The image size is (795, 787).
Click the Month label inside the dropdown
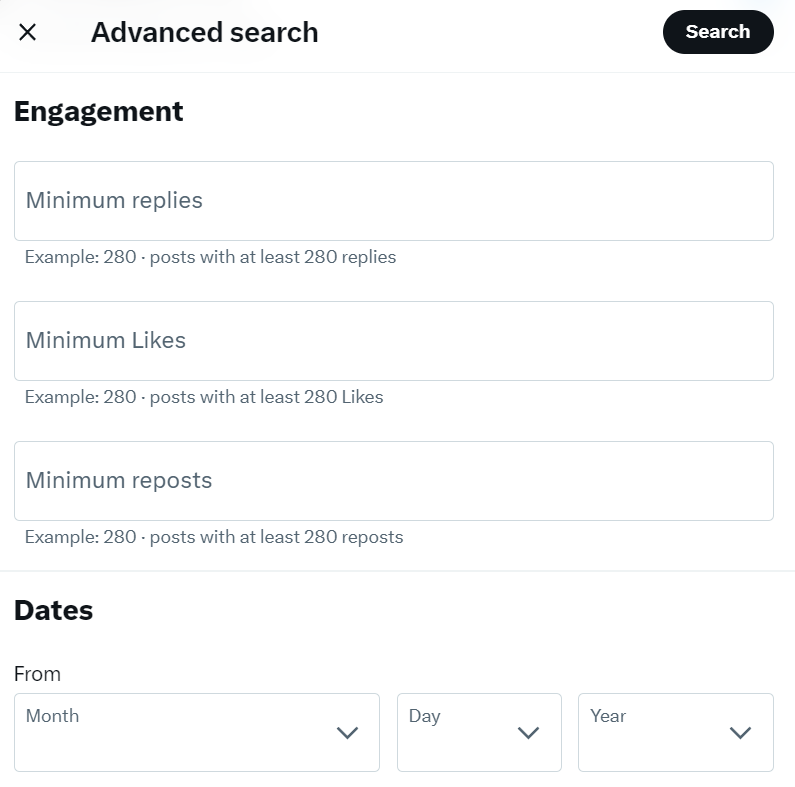pyautogui.click(x=52, y=716)
